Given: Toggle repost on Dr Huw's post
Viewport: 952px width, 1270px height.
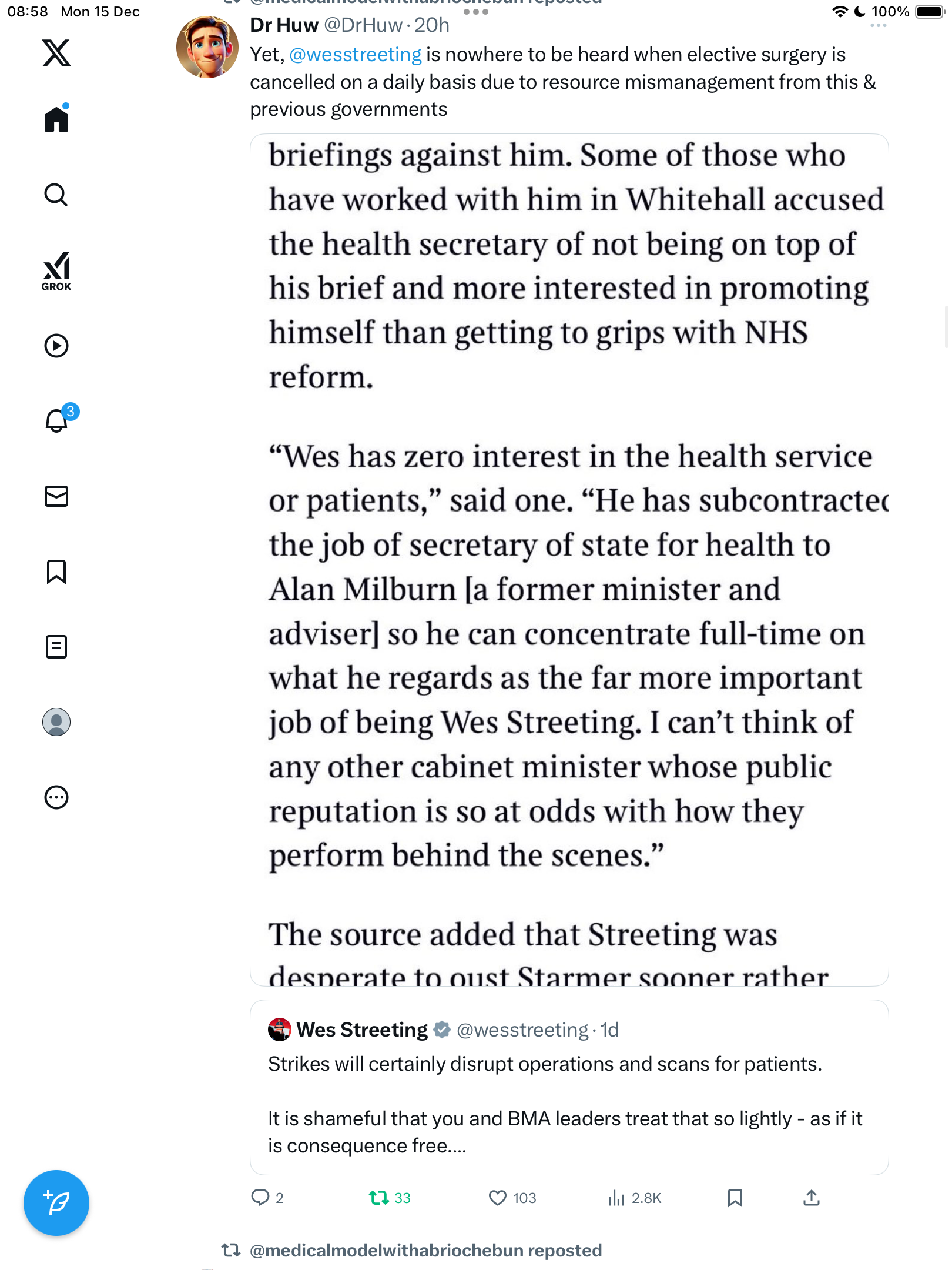Looking at the screenshot, I should 379,1198.
